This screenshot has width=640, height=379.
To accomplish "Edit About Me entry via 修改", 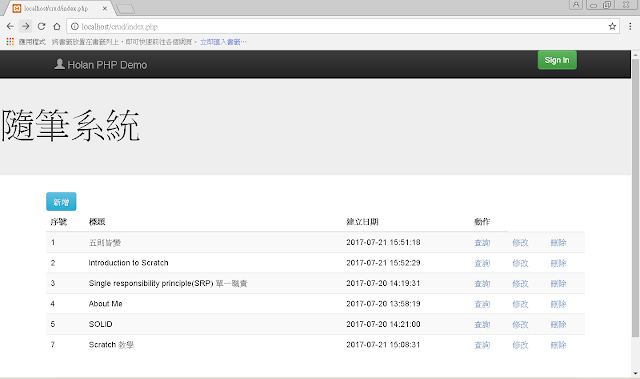I will [x=520, y=304].
